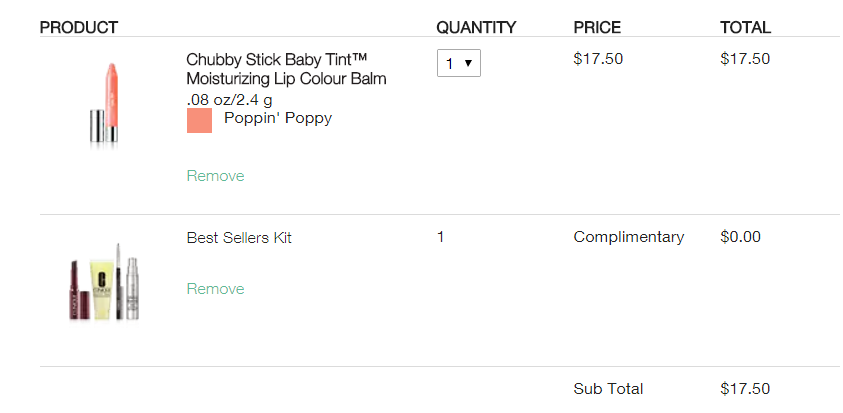Click the quantity 1 of Best Sellers Kit
Image resolution: width=843 pixels, height=413 pixels.
441,237
